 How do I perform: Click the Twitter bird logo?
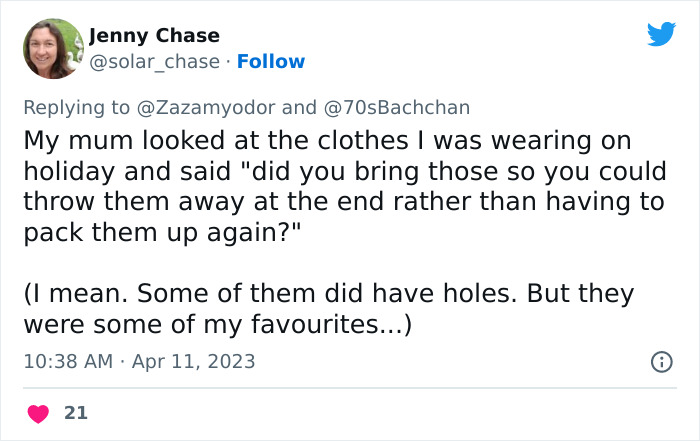pos(661,33)
